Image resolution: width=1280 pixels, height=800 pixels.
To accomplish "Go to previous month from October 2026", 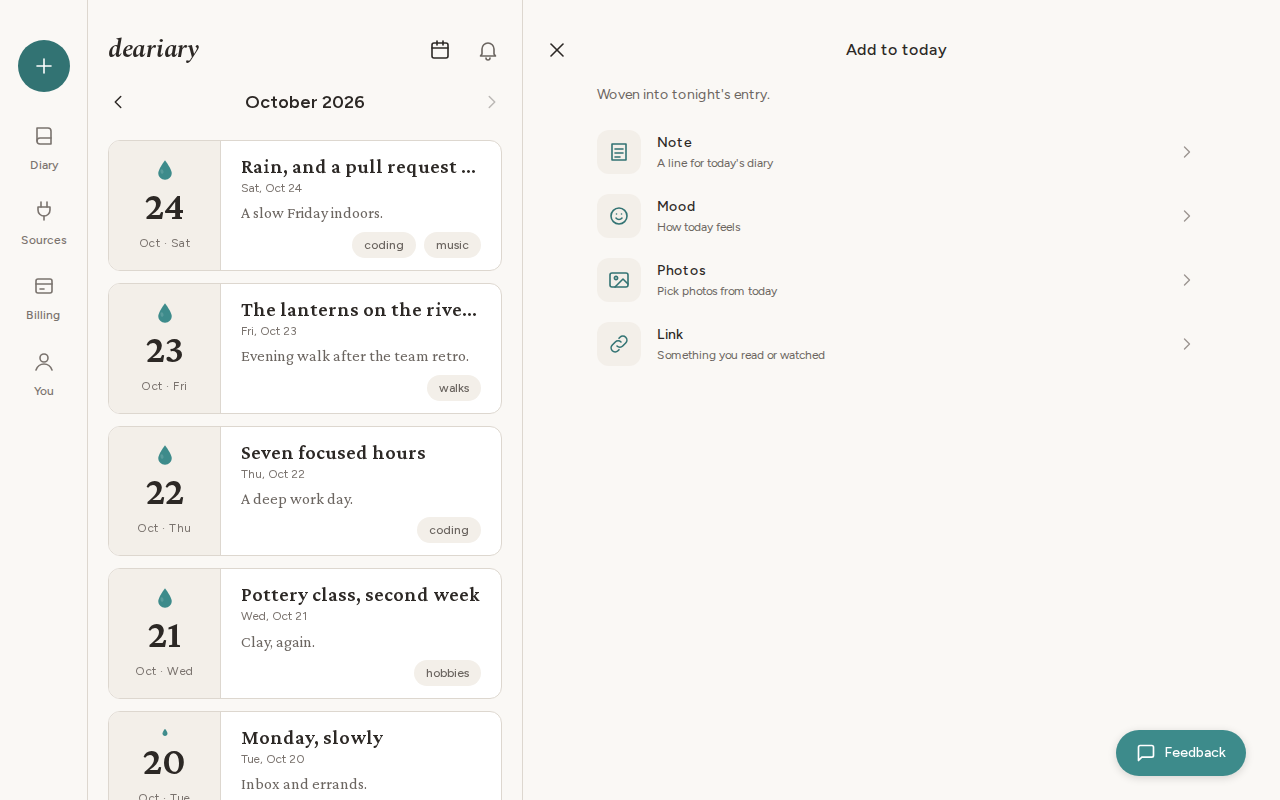I will 118,102.
